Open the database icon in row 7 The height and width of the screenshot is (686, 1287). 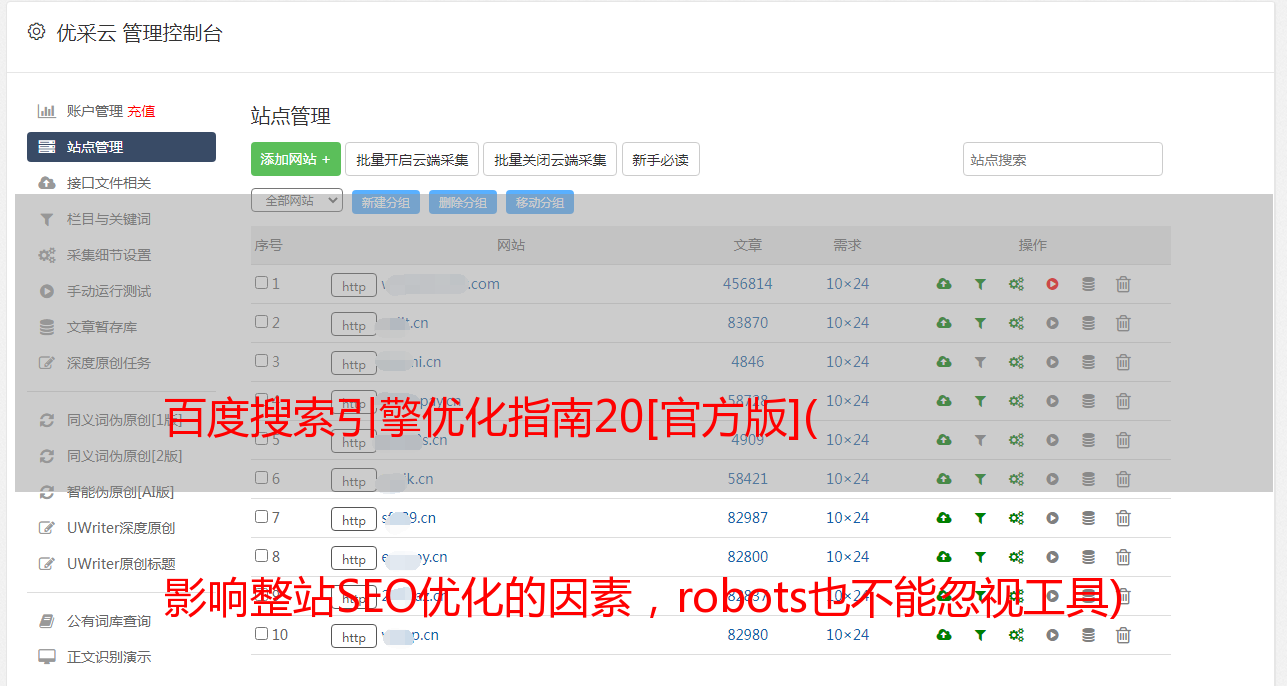1088,518
